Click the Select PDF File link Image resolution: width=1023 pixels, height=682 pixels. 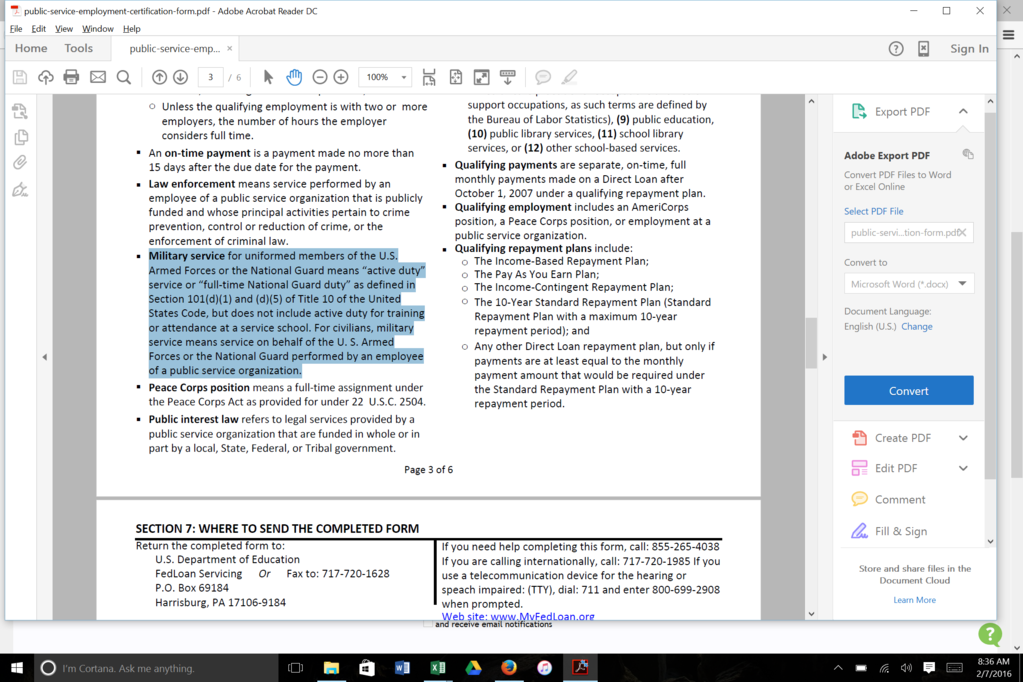coord(874,211)
